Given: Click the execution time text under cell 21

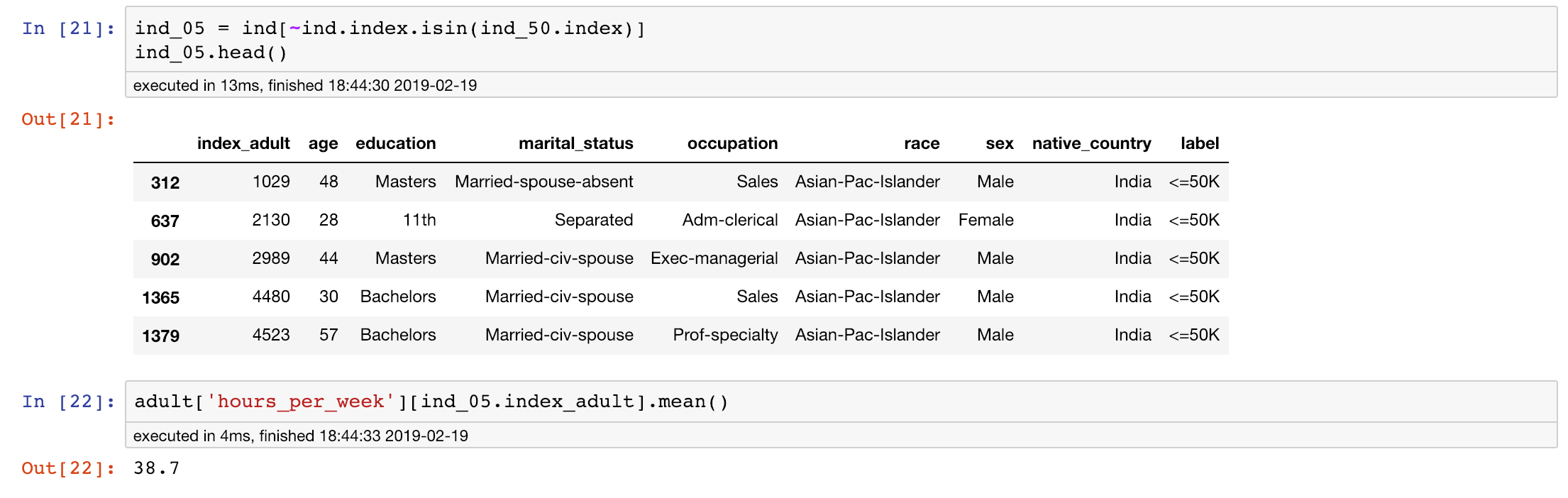Looking at the screenshot, I should [305, 85].
